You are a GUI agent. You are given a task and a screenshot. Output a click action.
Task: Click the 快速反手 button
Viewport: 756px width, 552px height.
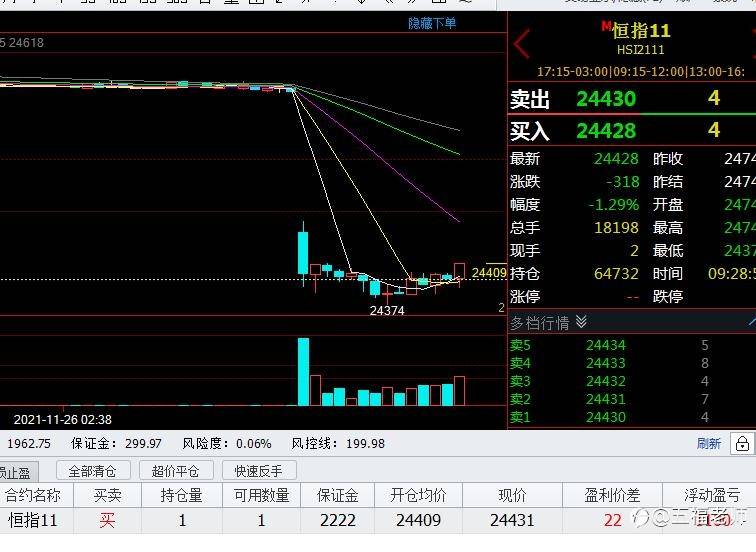point(259,471)
